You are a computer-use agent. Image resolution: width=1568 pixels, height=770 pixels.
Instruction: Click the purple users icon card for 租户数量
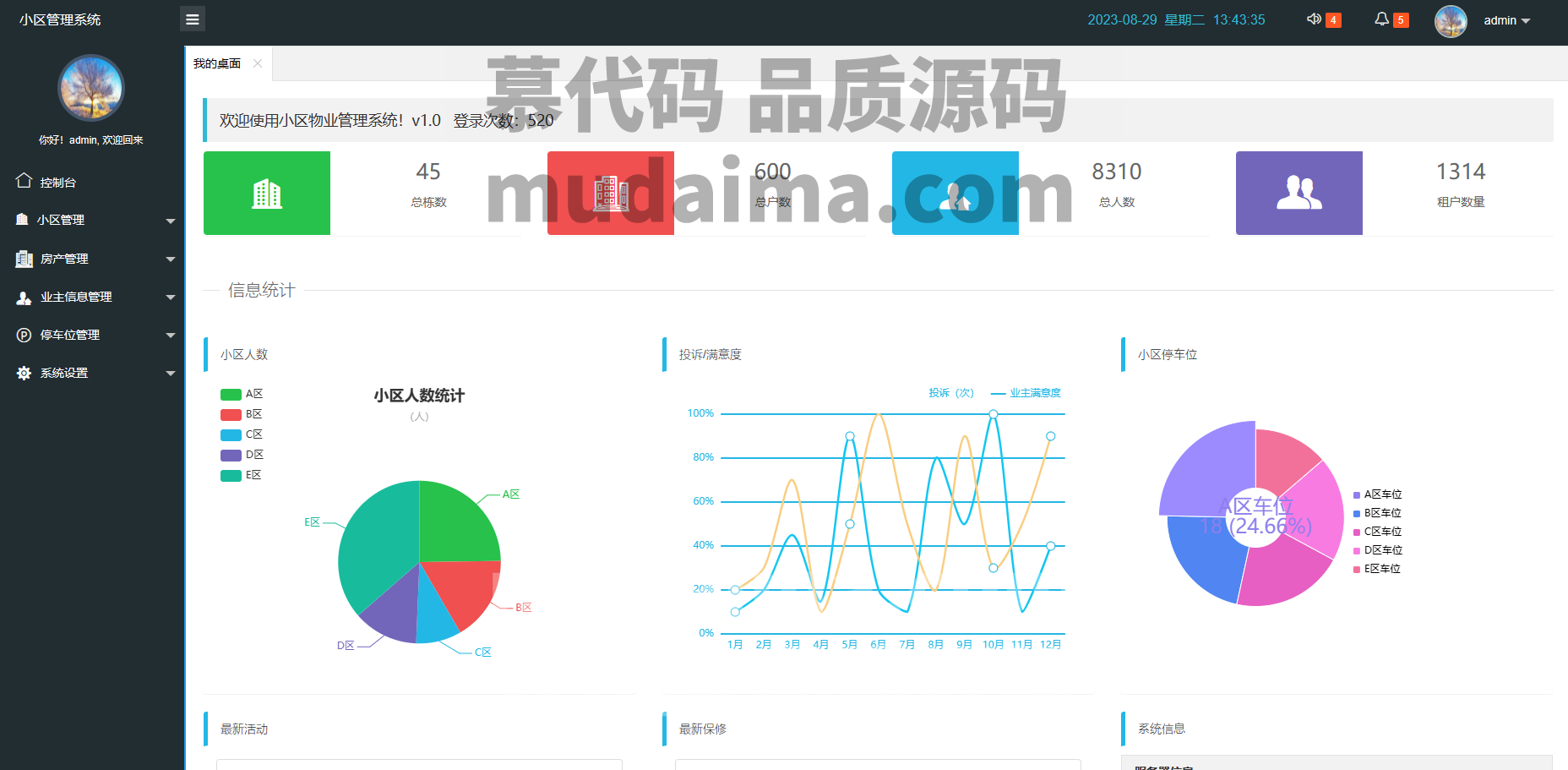pos(1299,193)
